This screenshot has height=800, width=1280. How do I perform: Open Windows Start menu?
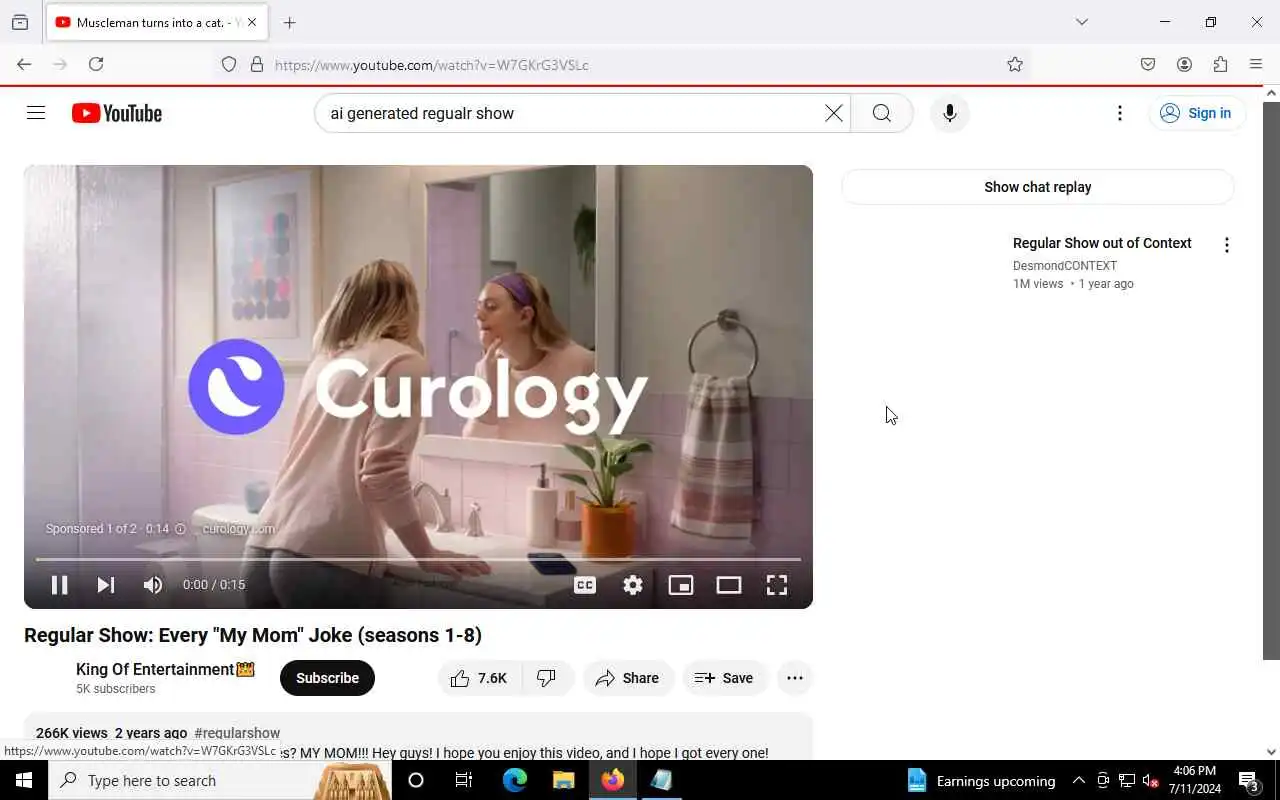coord(24,780)
